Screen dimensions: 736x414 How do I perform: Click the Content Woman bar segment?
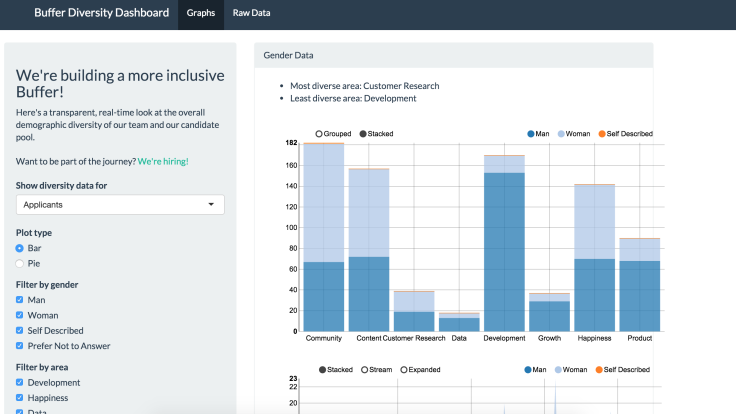pyautogui.click(x=369, y=213)
